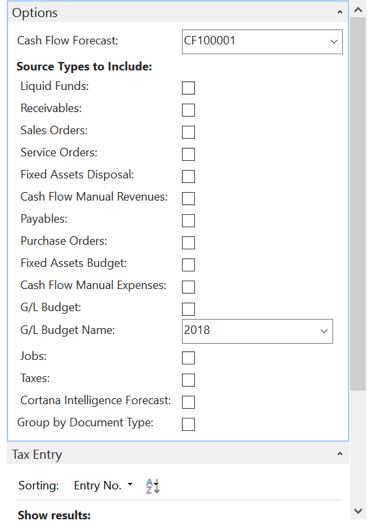Check Fixed Assets Disposal box

pos(188,176)
